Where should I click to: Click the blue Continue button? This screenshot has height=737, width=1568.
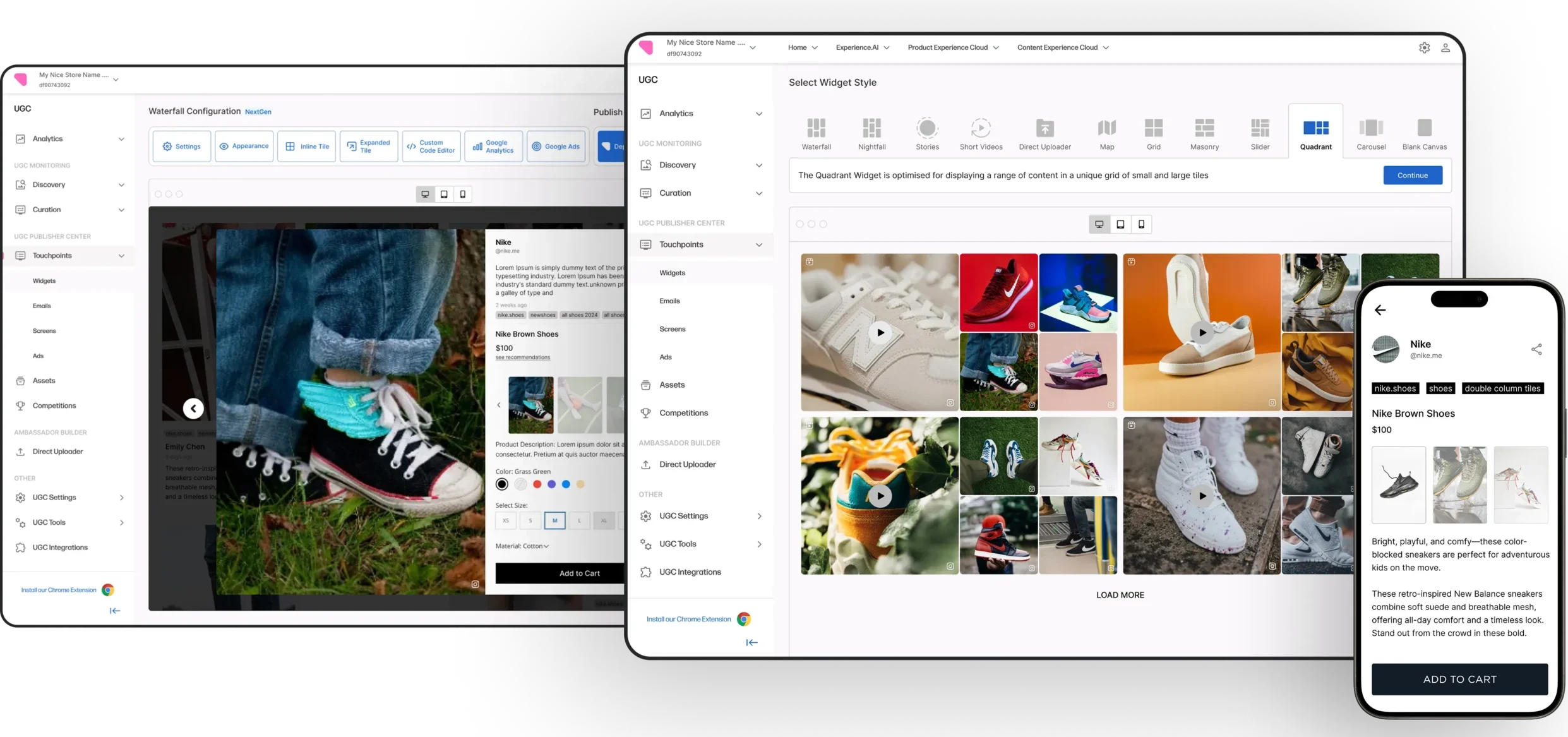1412,175
